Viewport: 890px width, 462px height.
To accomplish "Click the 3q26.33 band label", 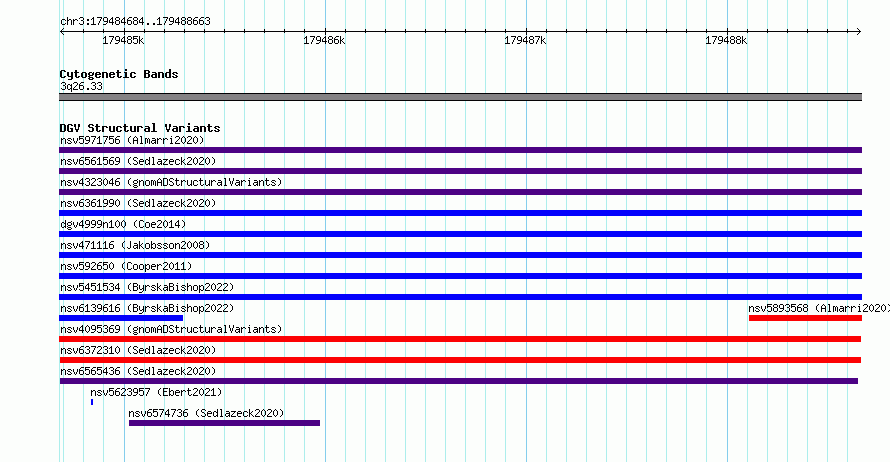I will click(x=82, y=86).
